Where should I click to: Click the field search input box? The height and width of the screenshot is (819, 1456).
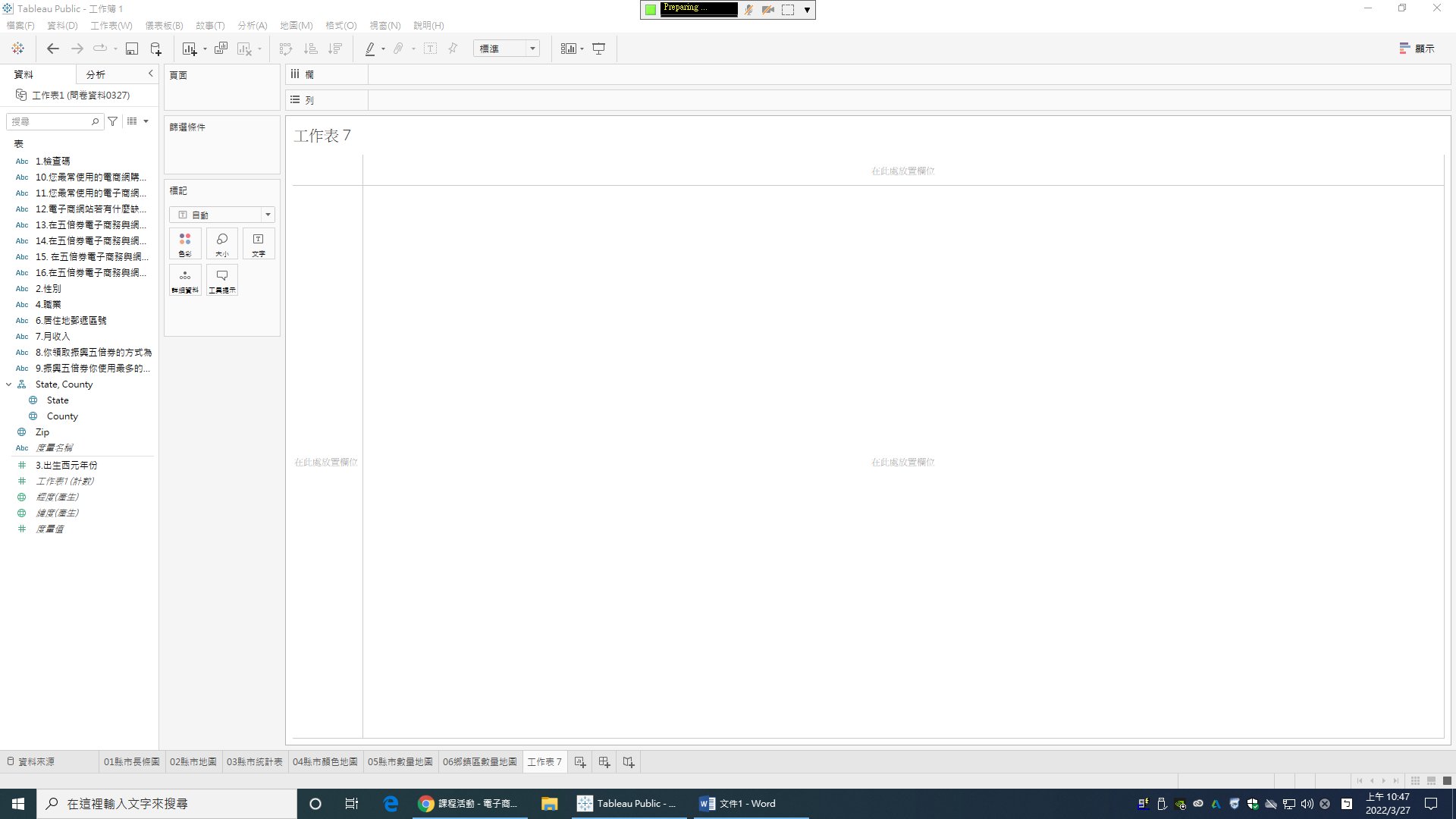click(50, 121)
